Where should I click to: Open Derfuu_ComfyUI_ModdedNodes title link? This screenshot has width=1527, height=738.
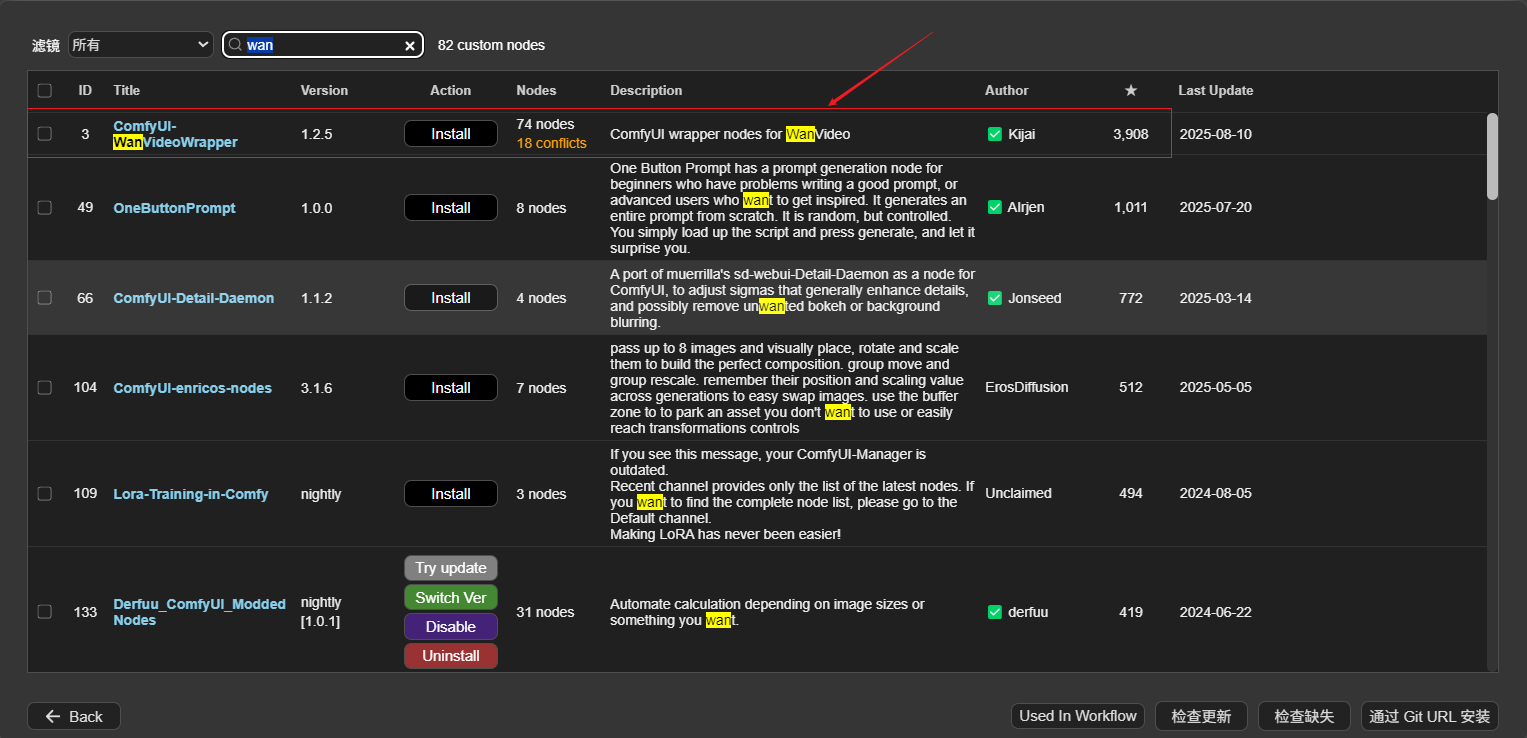click(x=199, y=612)
